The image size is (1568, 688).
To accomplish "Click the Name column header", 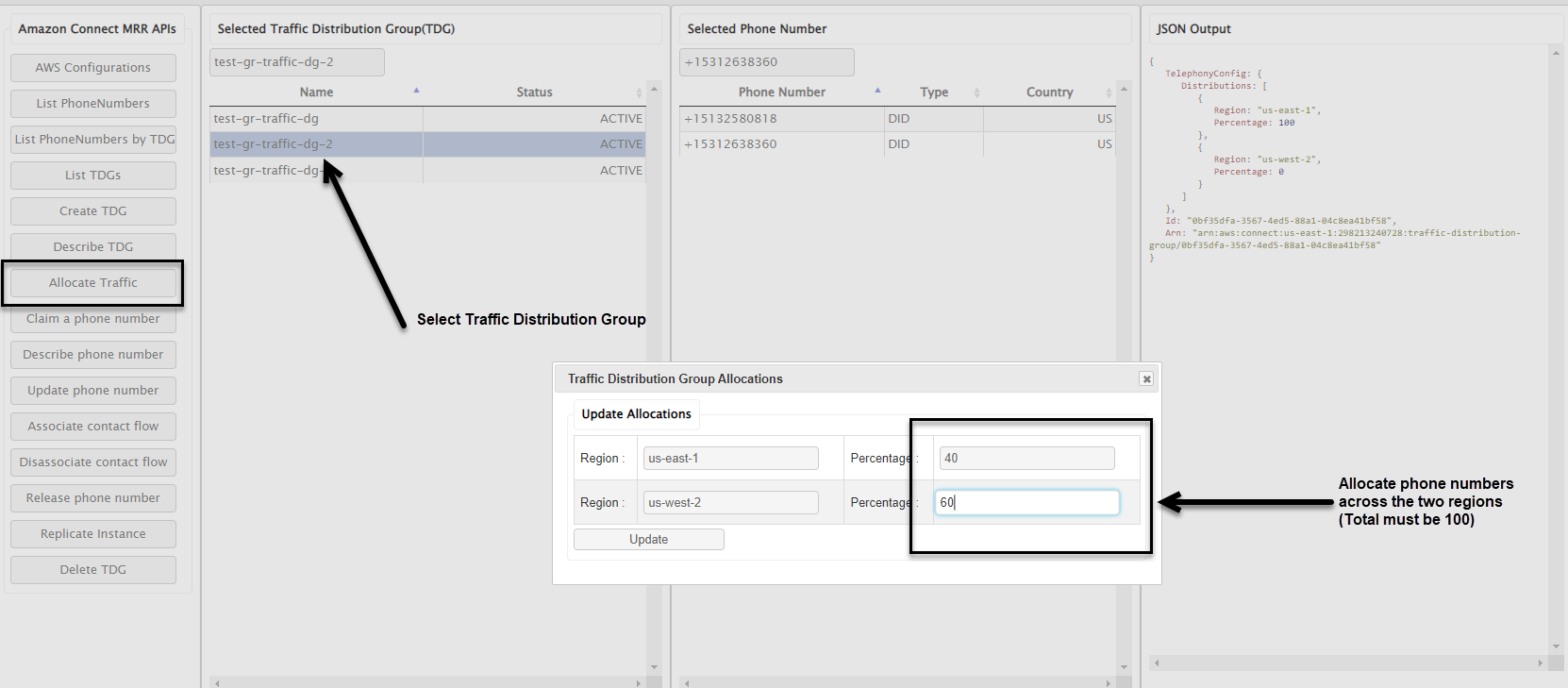I will pyautogui.click(x=316, y=92).
